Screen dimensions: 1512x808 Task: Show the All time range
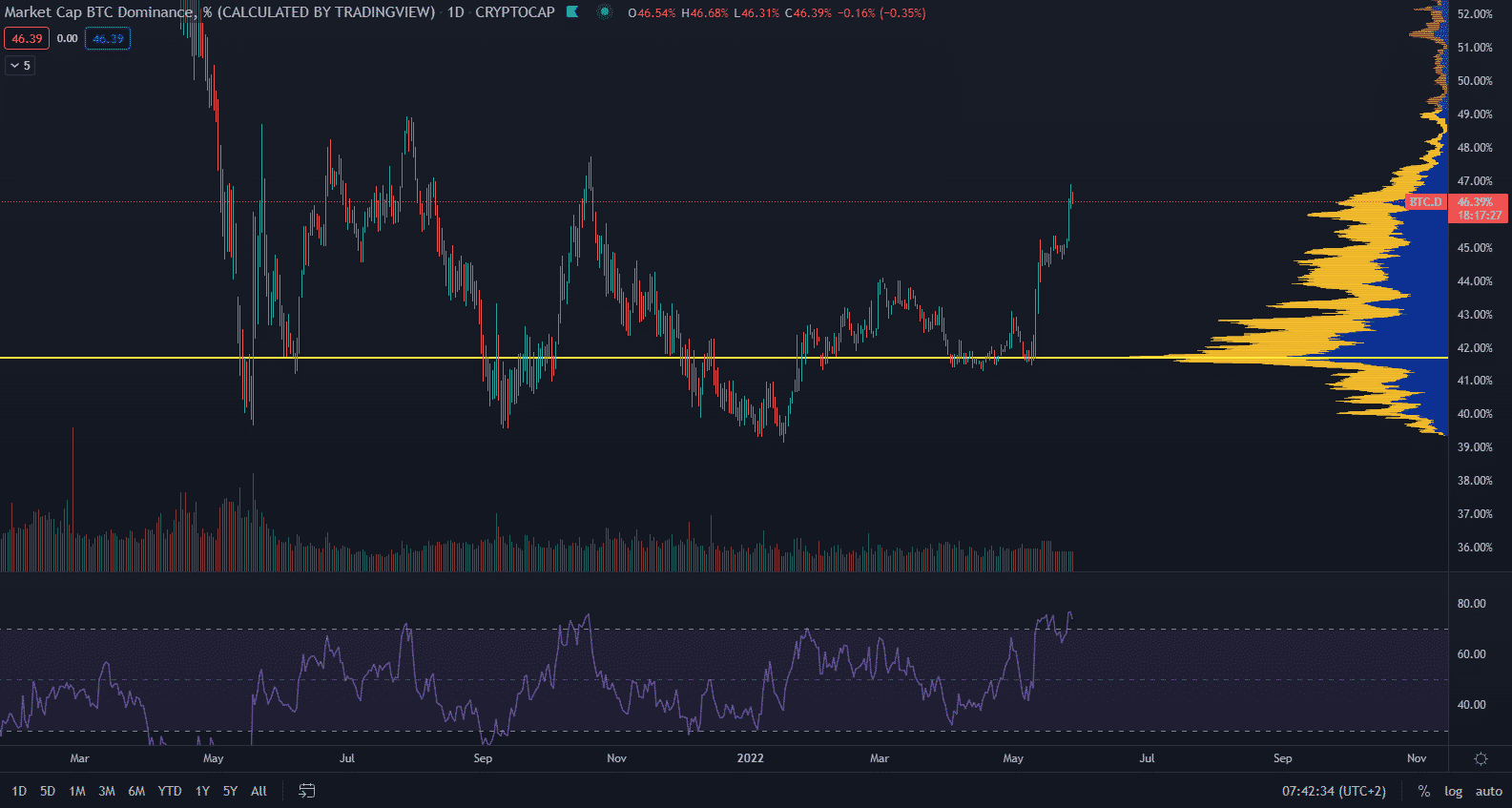259,791
